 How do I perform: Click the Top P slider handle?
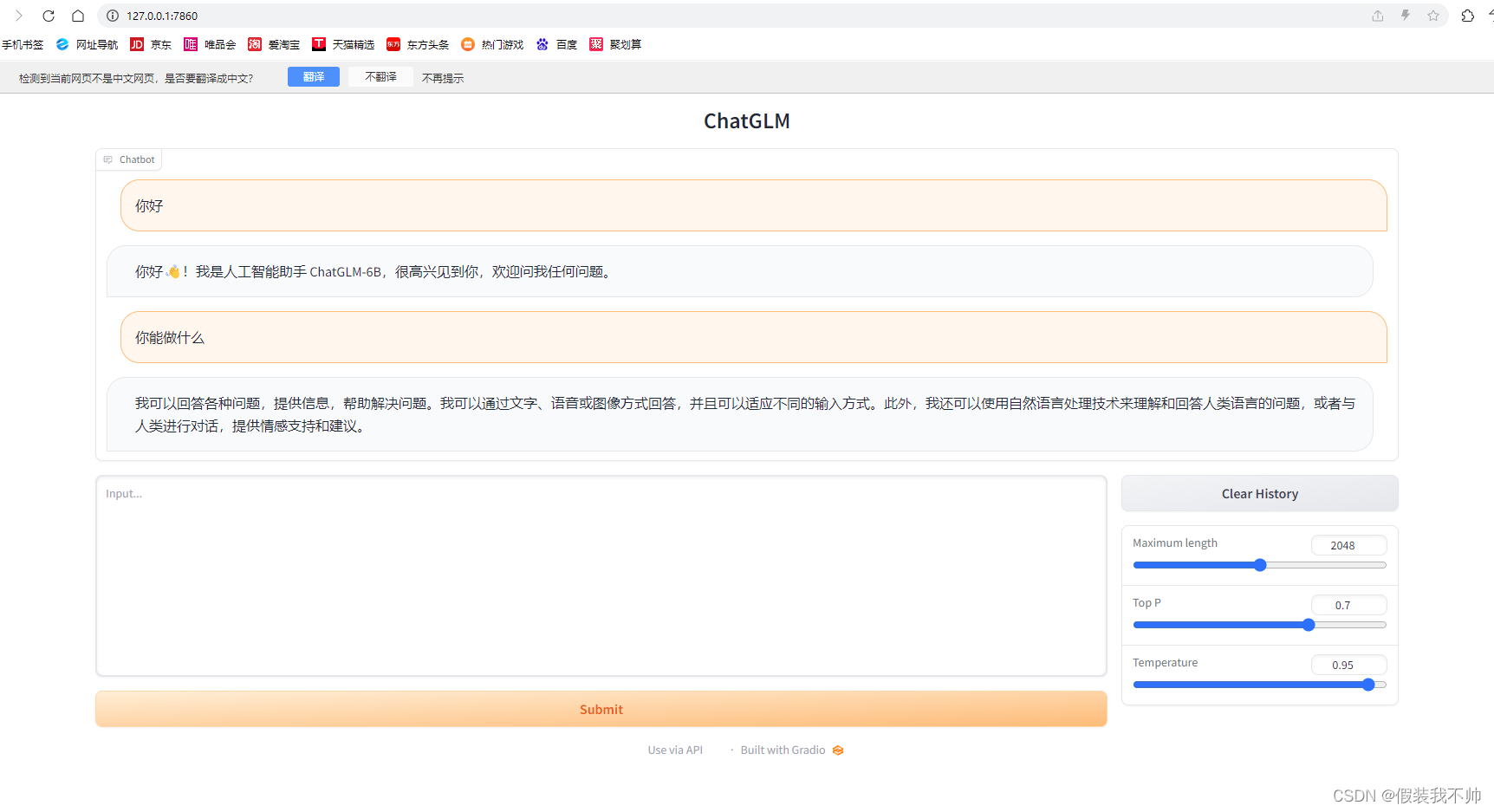click(1309, 625)
